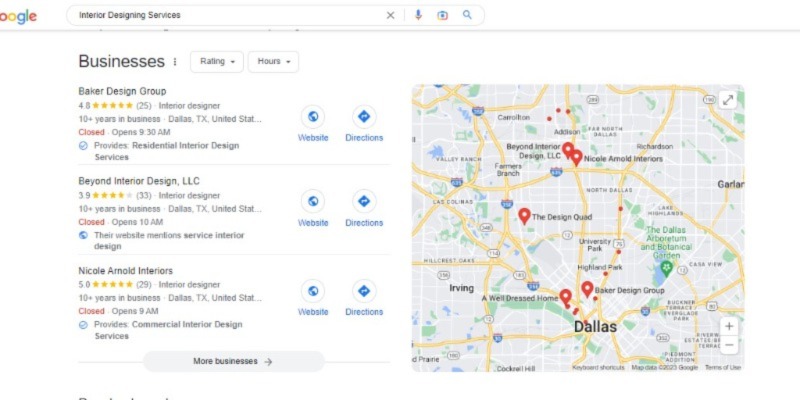Get directions icon for Baker Design Group

click(364, 117)
